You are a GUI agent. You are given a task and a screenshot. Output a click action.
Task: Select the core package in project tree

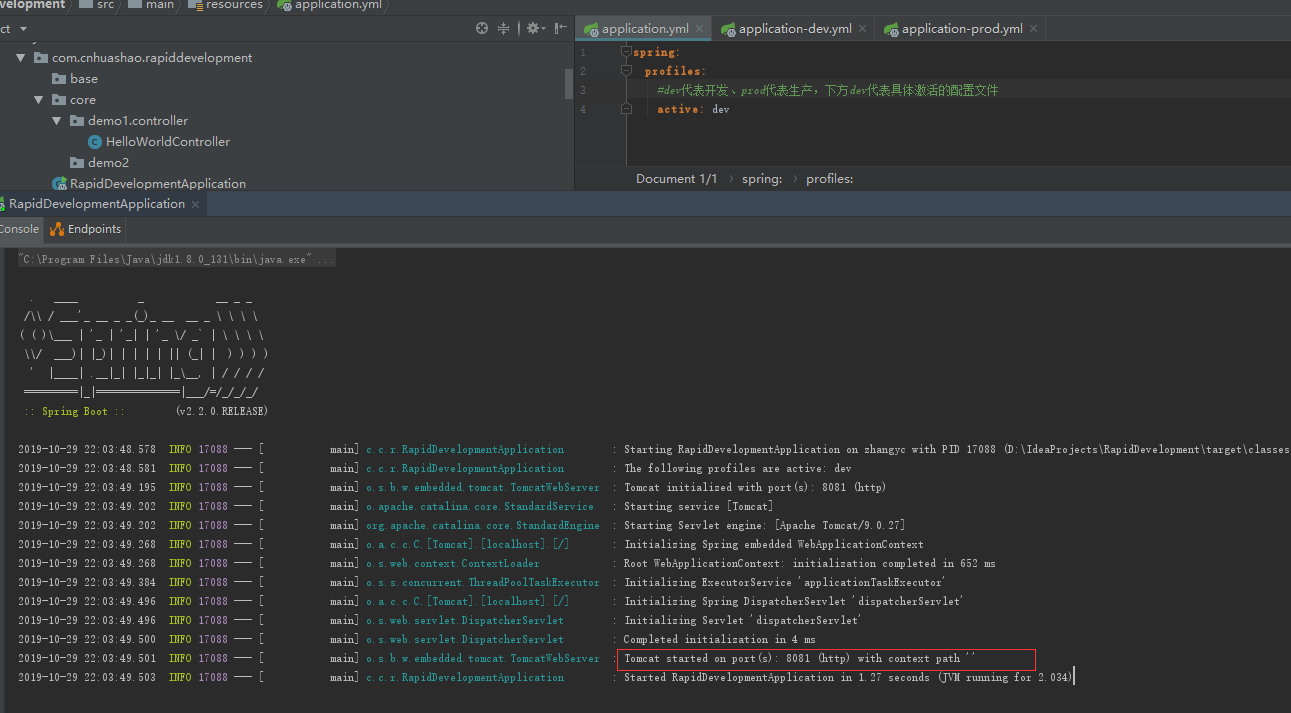(83, 100)
